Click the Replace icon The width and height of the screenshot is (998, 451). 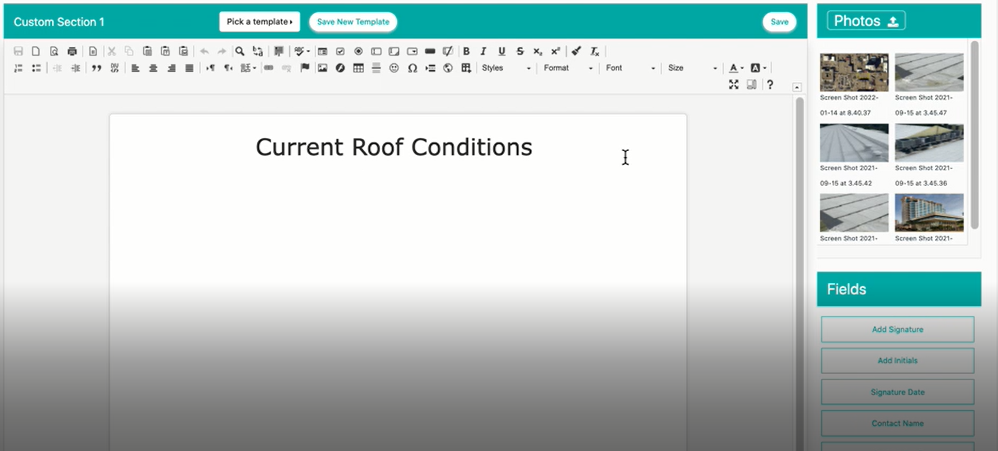(258, 51)
